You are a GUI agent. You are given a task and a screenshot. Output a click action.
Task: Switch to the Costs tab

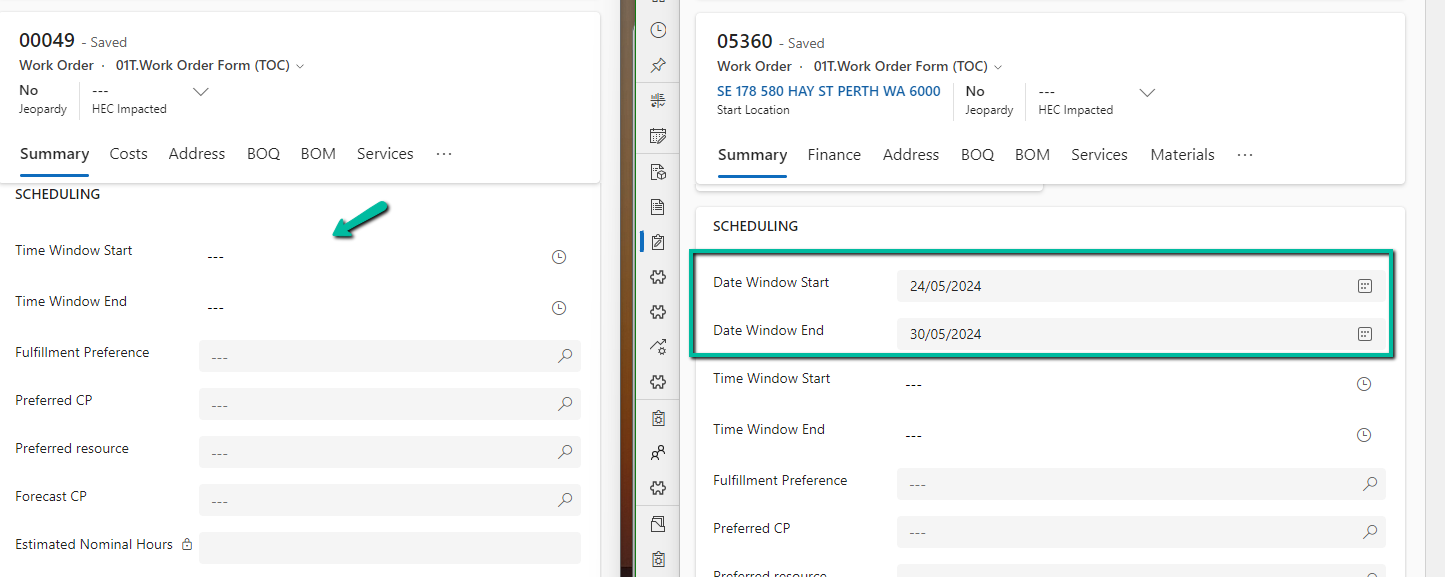[x=128, y=154]
